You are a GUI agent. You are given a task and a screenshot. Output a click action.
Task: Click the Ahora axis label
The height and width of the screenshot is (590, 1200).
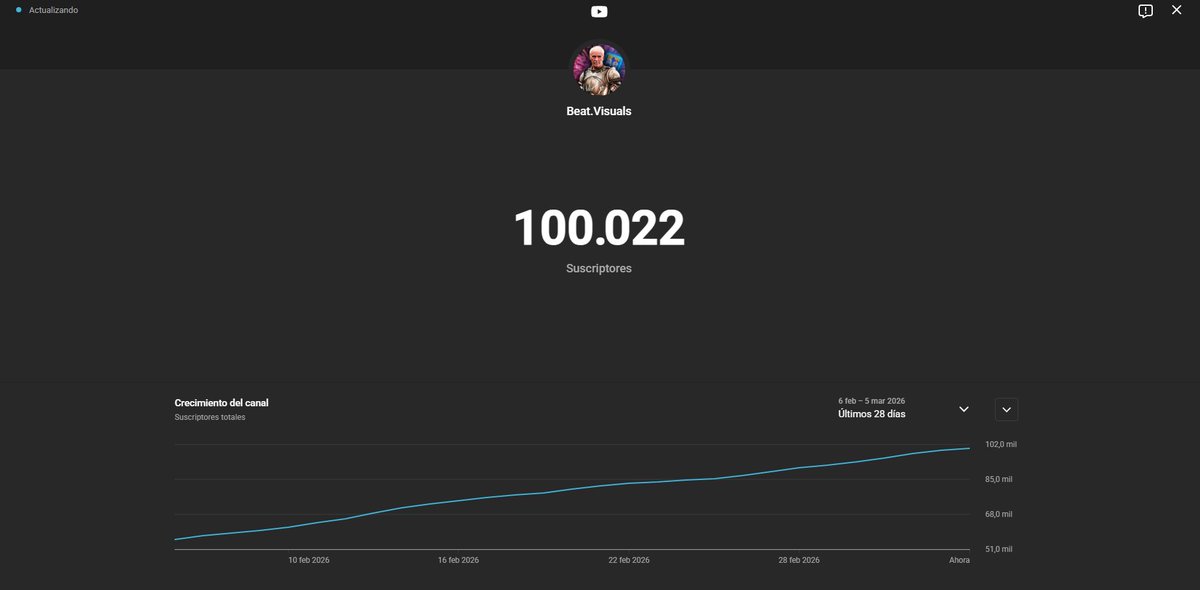959,560
